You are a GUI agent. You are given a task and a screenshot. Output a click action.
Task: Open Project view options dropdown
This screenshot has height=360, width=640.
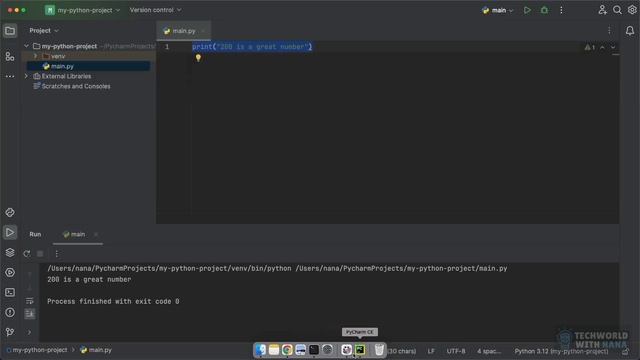coord(44,31)
